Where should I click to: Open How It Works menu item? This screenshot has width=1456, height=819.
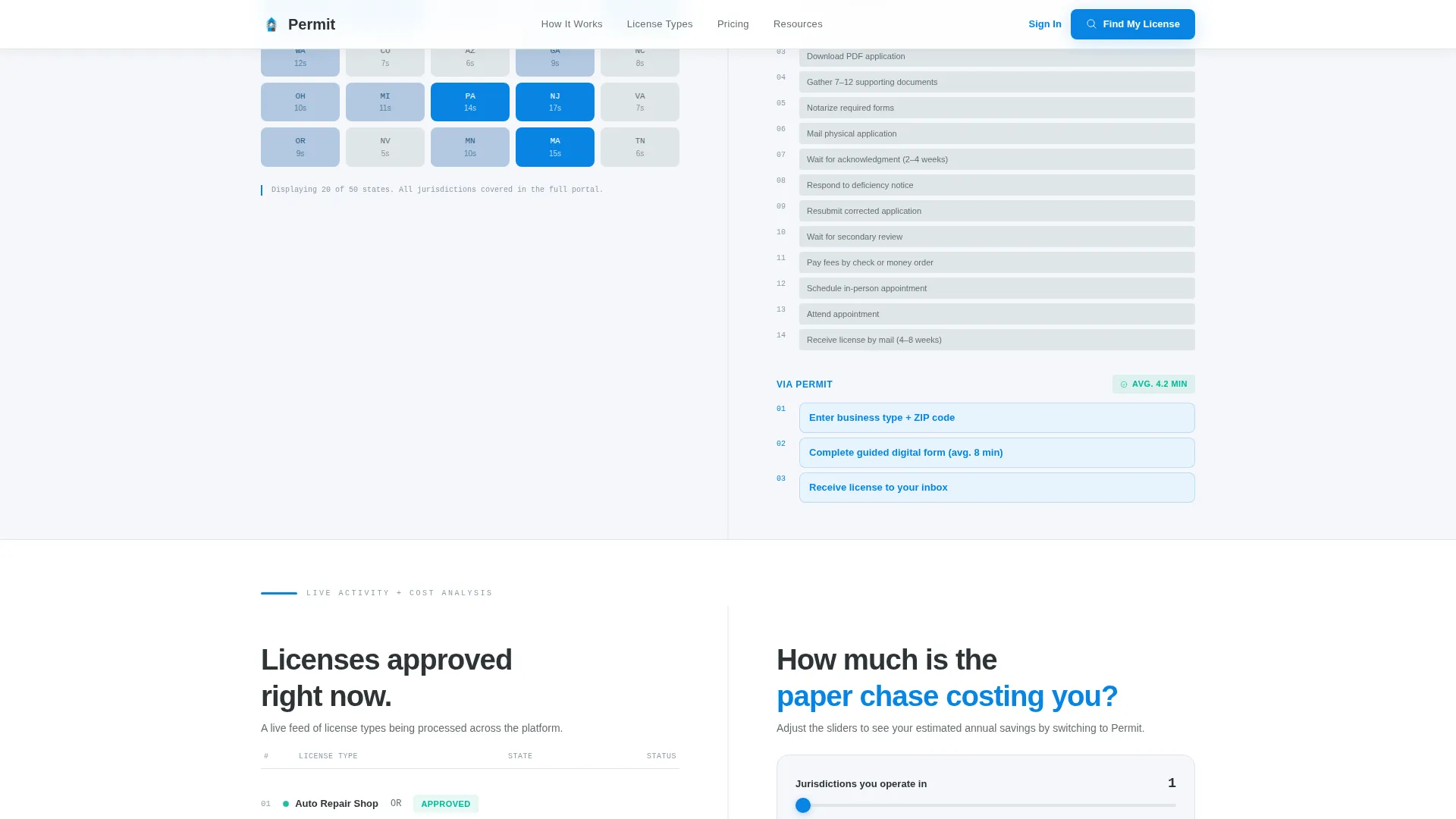572,24
